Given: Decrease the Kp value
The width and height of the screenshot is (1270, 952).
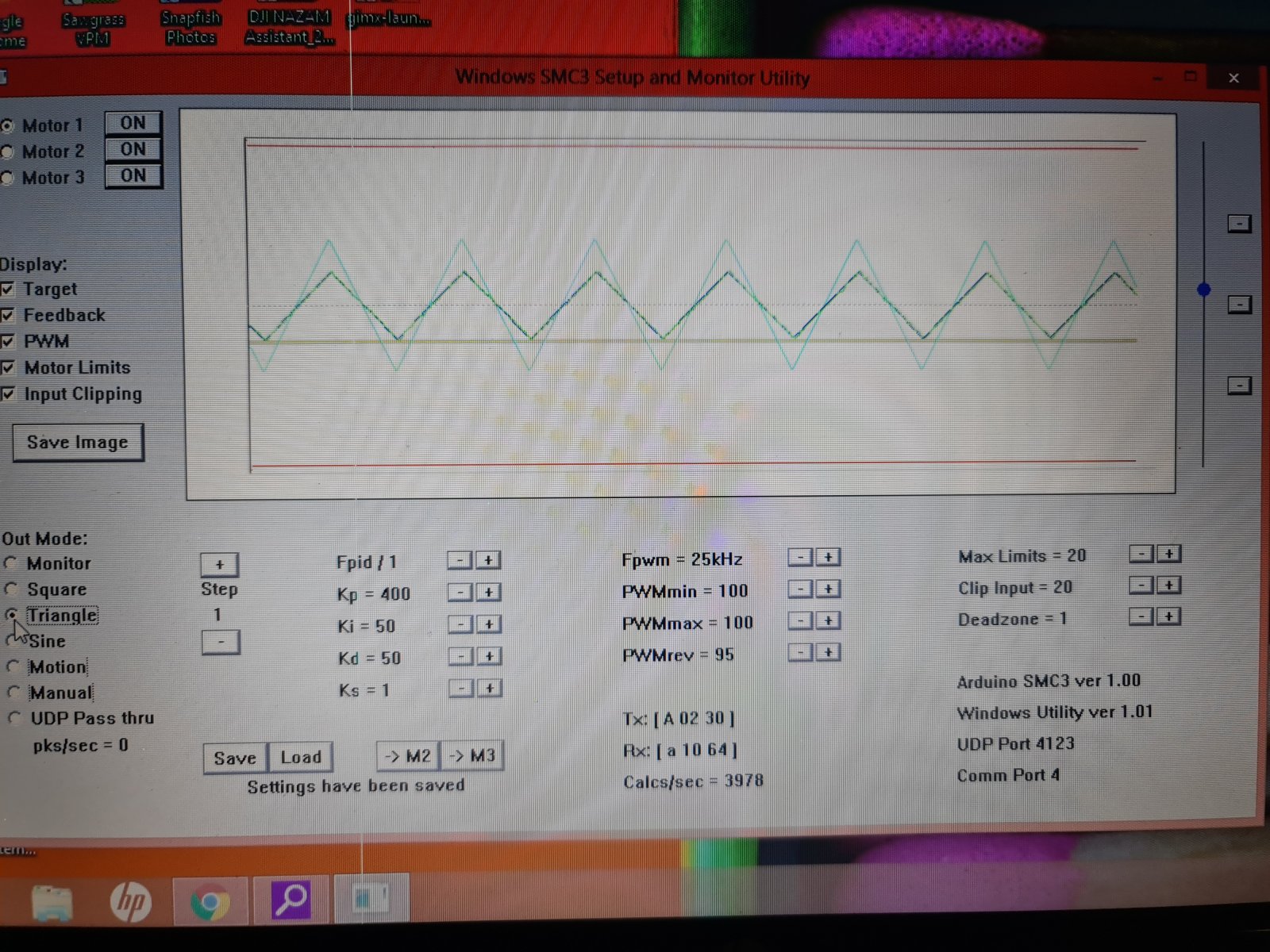Looking at the screenshot, I should (460, 592).
